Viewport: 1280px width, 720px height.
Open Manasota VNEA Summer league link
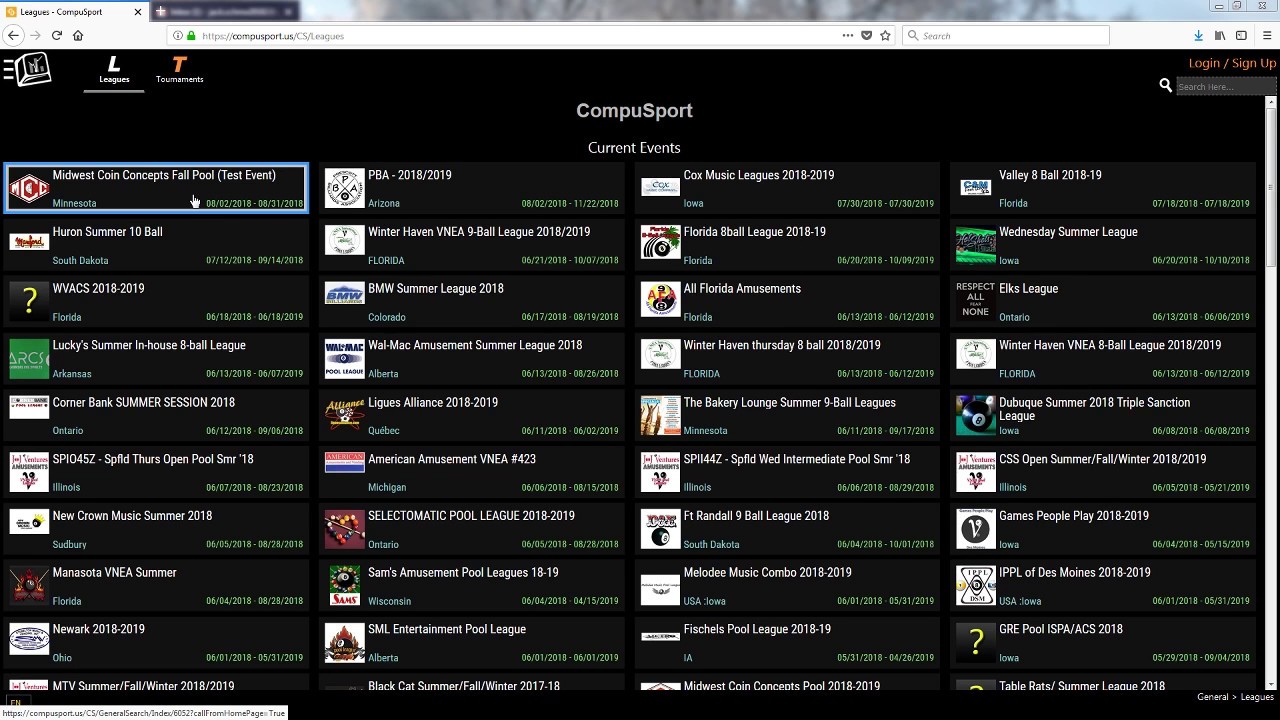tap(114, 573)
